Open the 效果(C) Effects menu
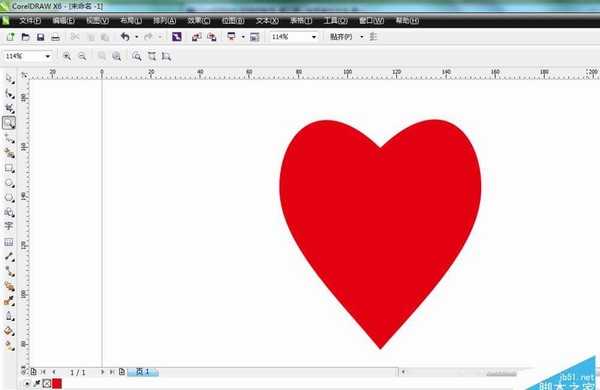Viewport: 600px width, 390px height. (199, 21)
